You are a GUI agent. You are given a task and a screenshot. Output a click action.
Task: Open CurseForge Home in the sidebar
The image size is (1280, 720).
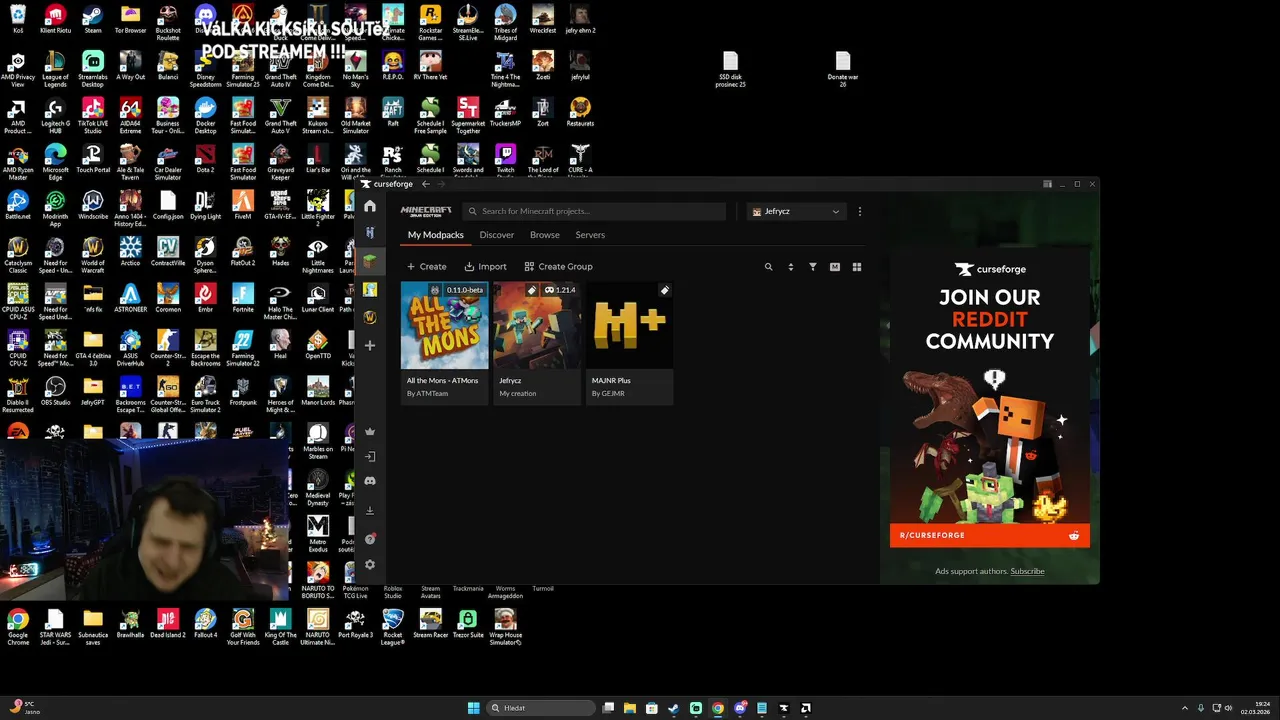370,206
